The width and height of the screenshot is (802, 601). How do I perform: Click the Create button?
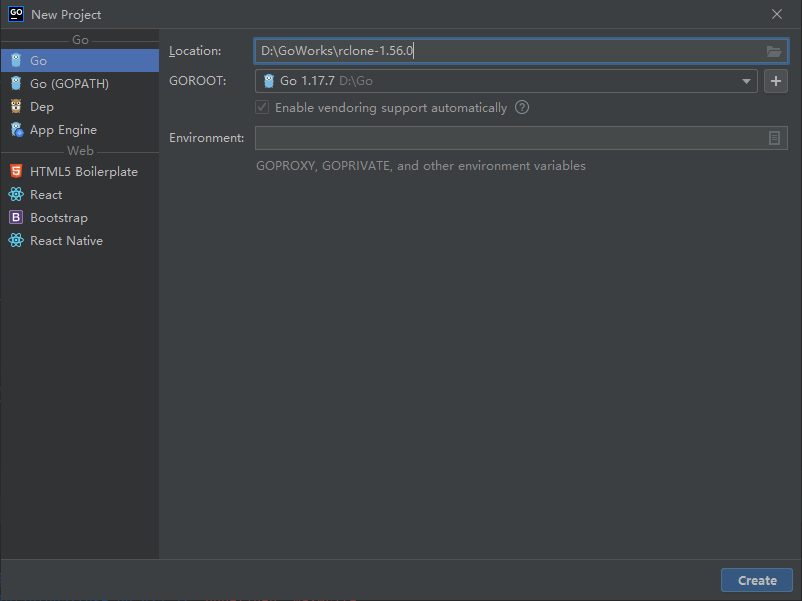[x=757, y=580]
